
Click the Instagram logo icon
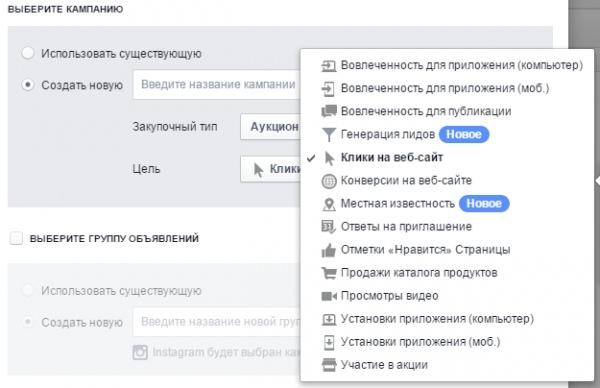140,352
